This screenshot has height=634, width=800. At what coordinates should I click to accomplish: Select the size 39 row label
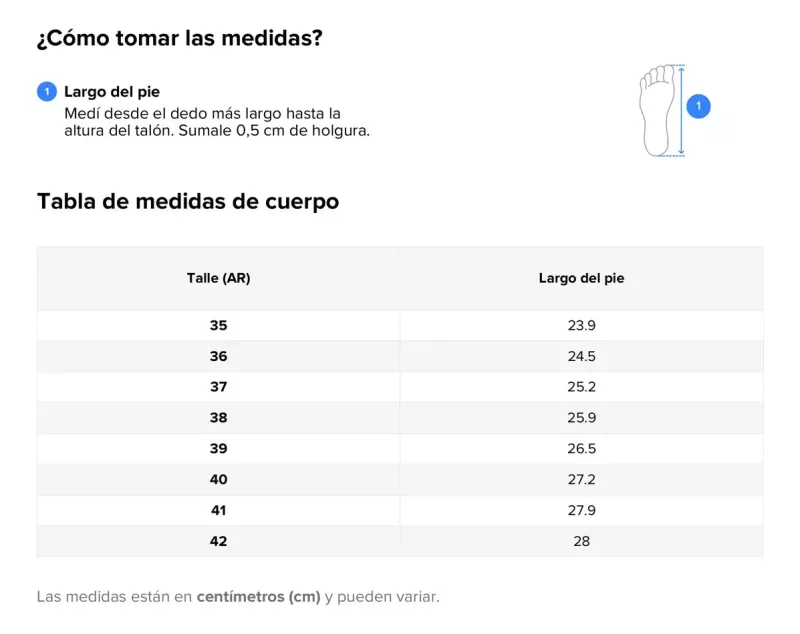(218, 449)
